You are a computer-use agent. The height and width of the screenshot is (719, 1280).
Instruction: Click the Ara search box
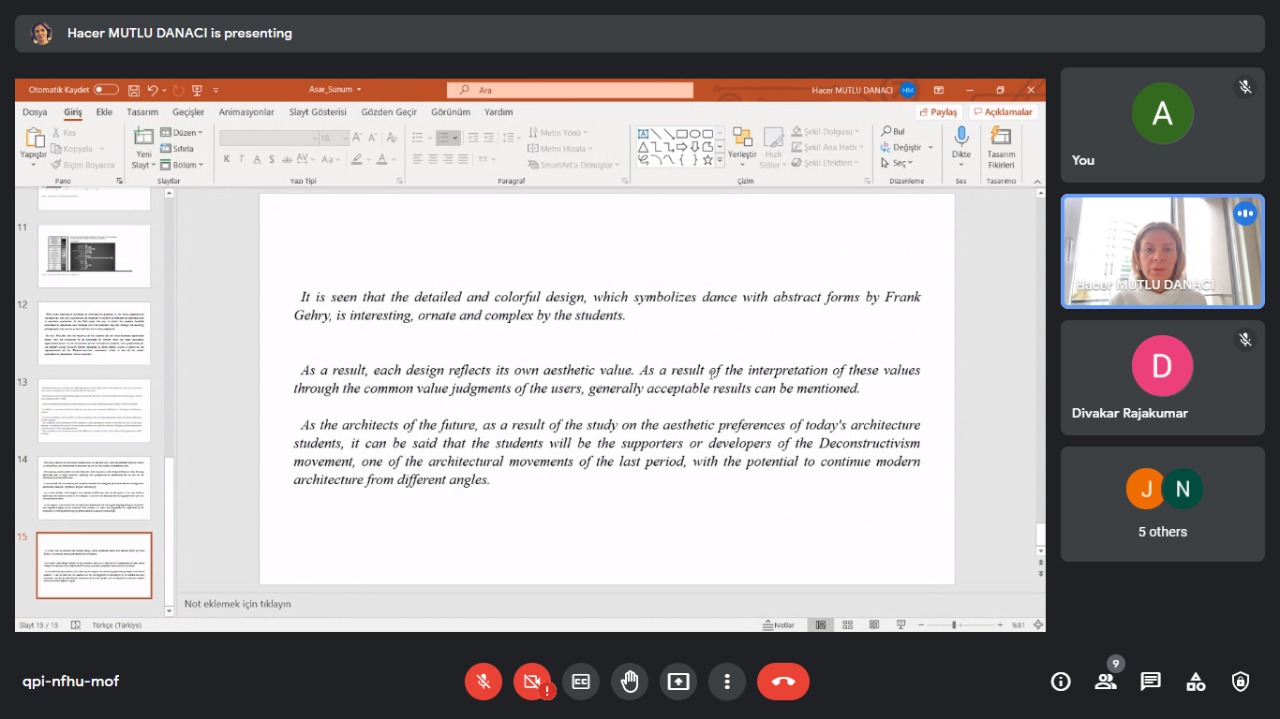pos(570,90)
